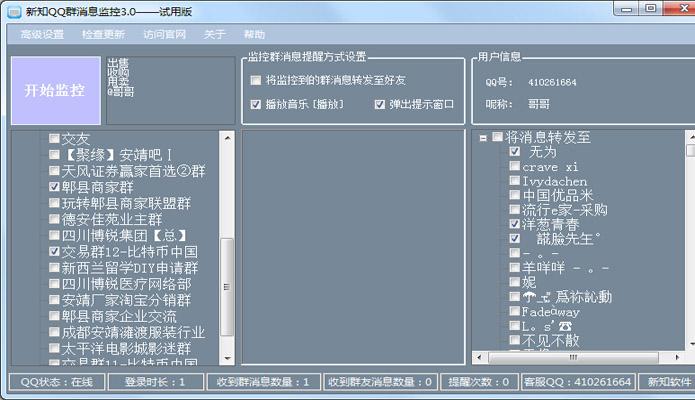Check the 天风证券赢家首选②群 group

click(54, 171)
